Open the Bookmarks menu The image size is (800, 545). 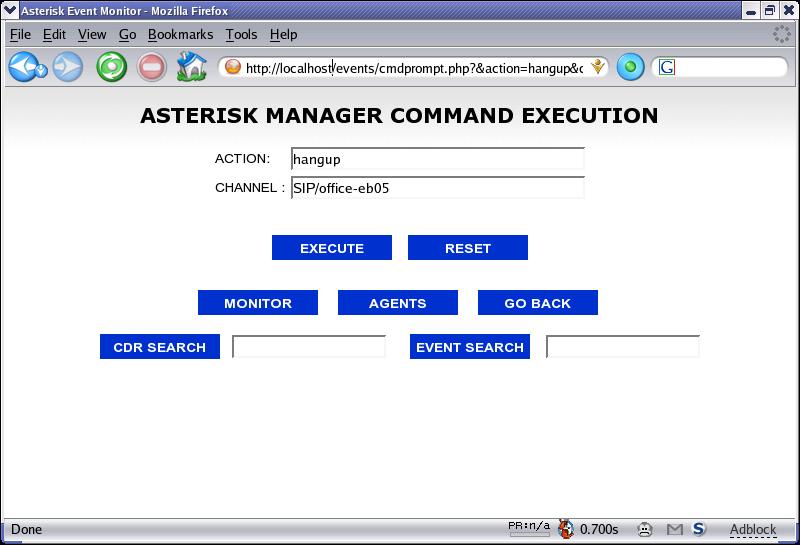180,34
